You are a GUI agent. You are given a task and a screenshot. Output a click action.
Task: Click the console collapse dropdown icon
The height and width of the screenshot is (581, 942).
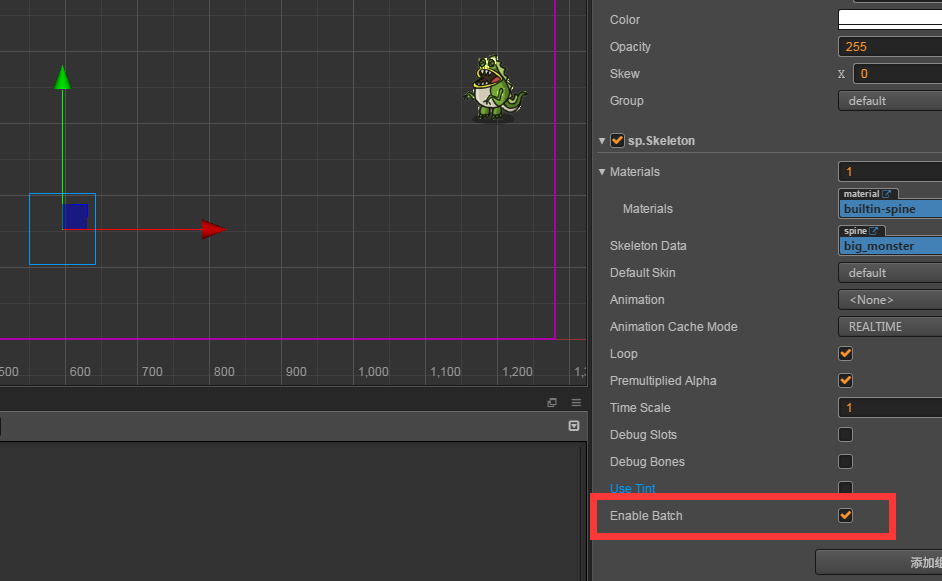click(x=574, y=426)
